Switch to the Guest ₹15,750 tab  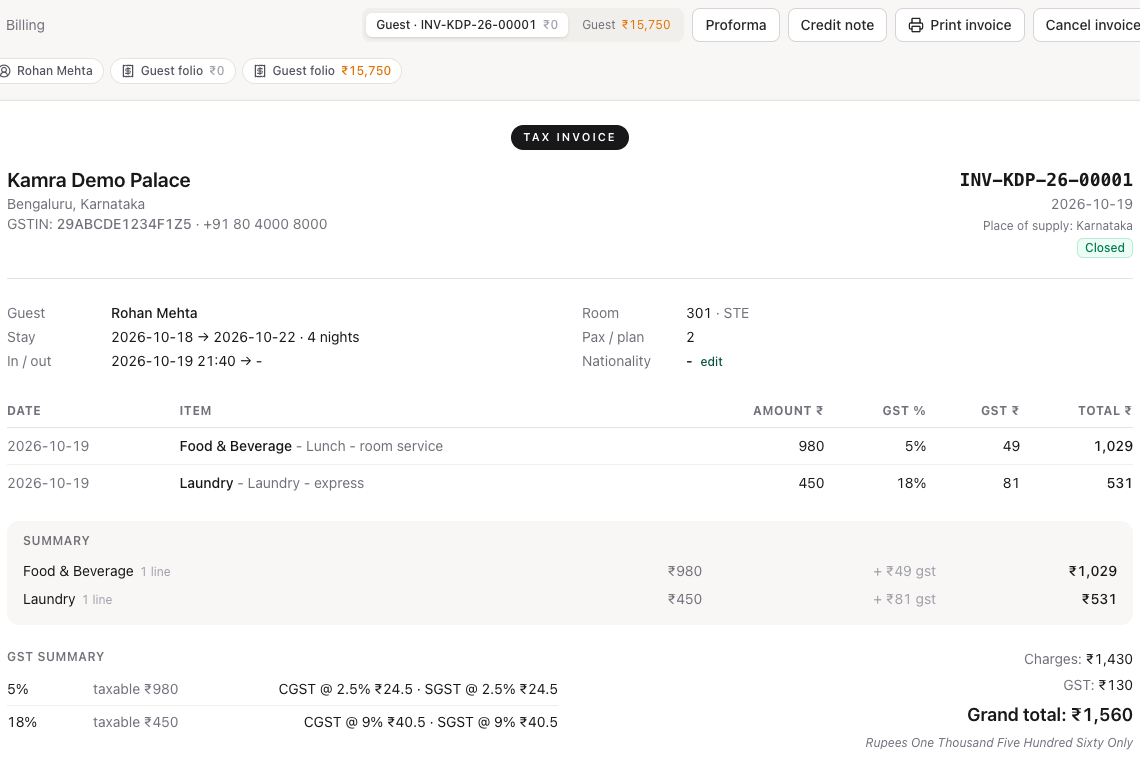(x=626, y=25)
